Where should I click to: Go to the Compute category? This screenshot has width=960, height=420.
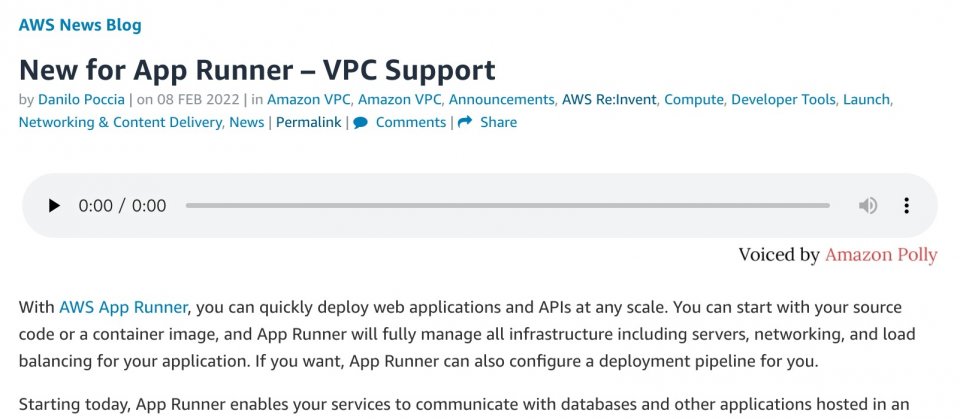pyautogui.click(x=694, y=99)
